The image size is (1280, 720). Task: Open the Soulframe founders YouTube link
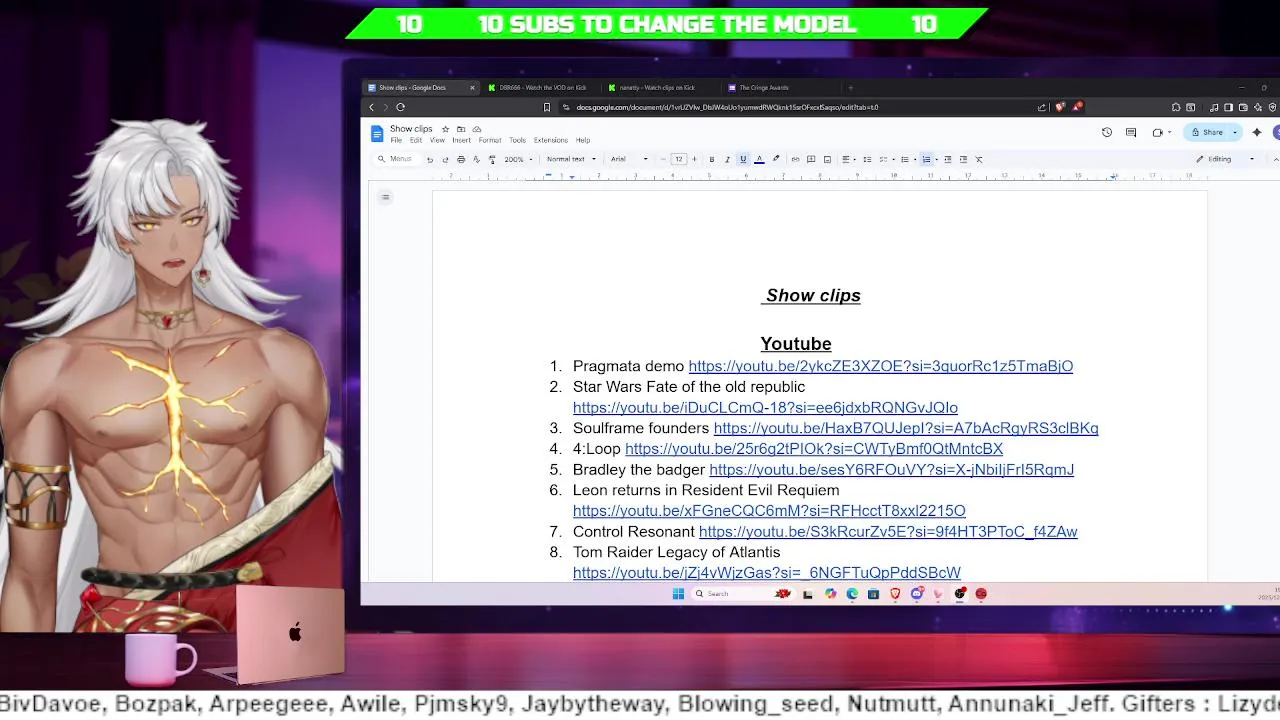pos(906,428)
